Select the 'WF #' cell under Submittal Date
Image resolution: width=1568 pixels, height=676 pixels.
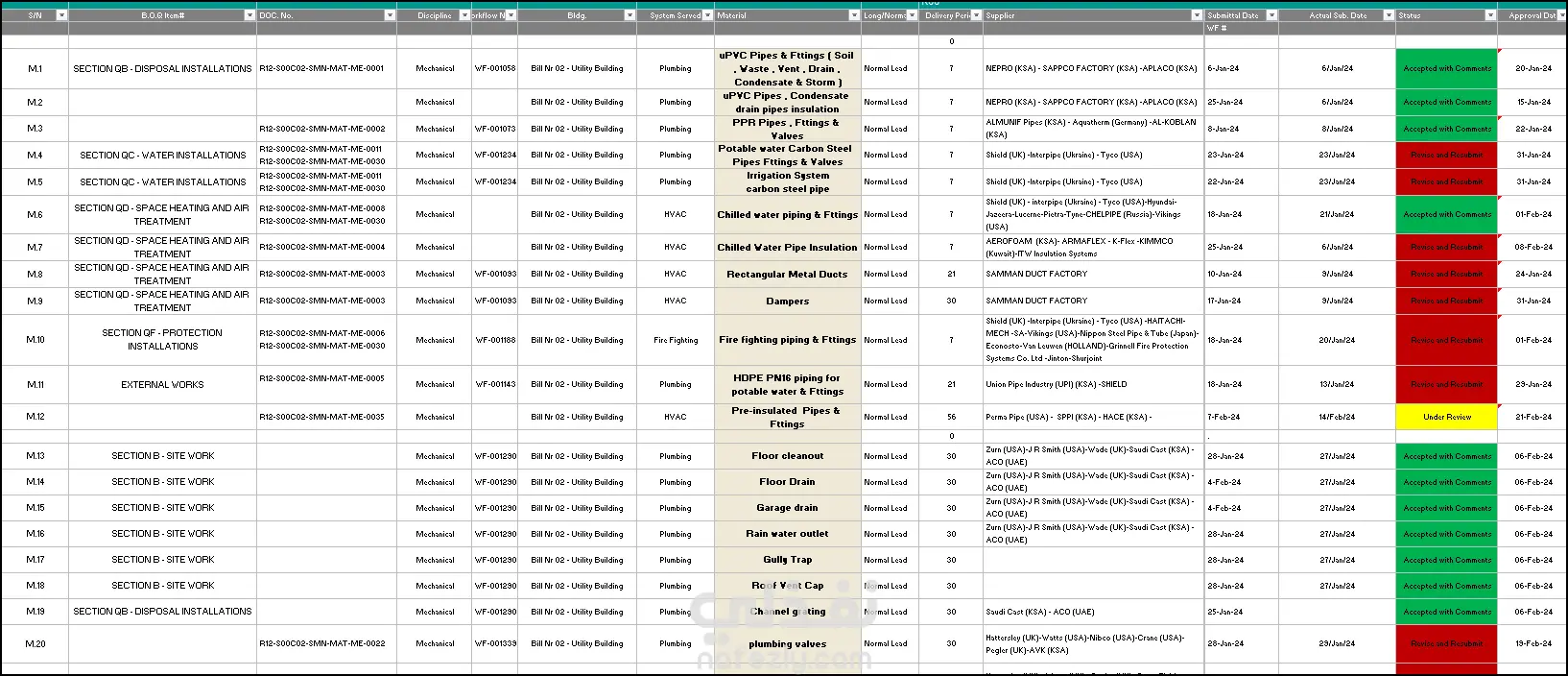[1241, 29]
